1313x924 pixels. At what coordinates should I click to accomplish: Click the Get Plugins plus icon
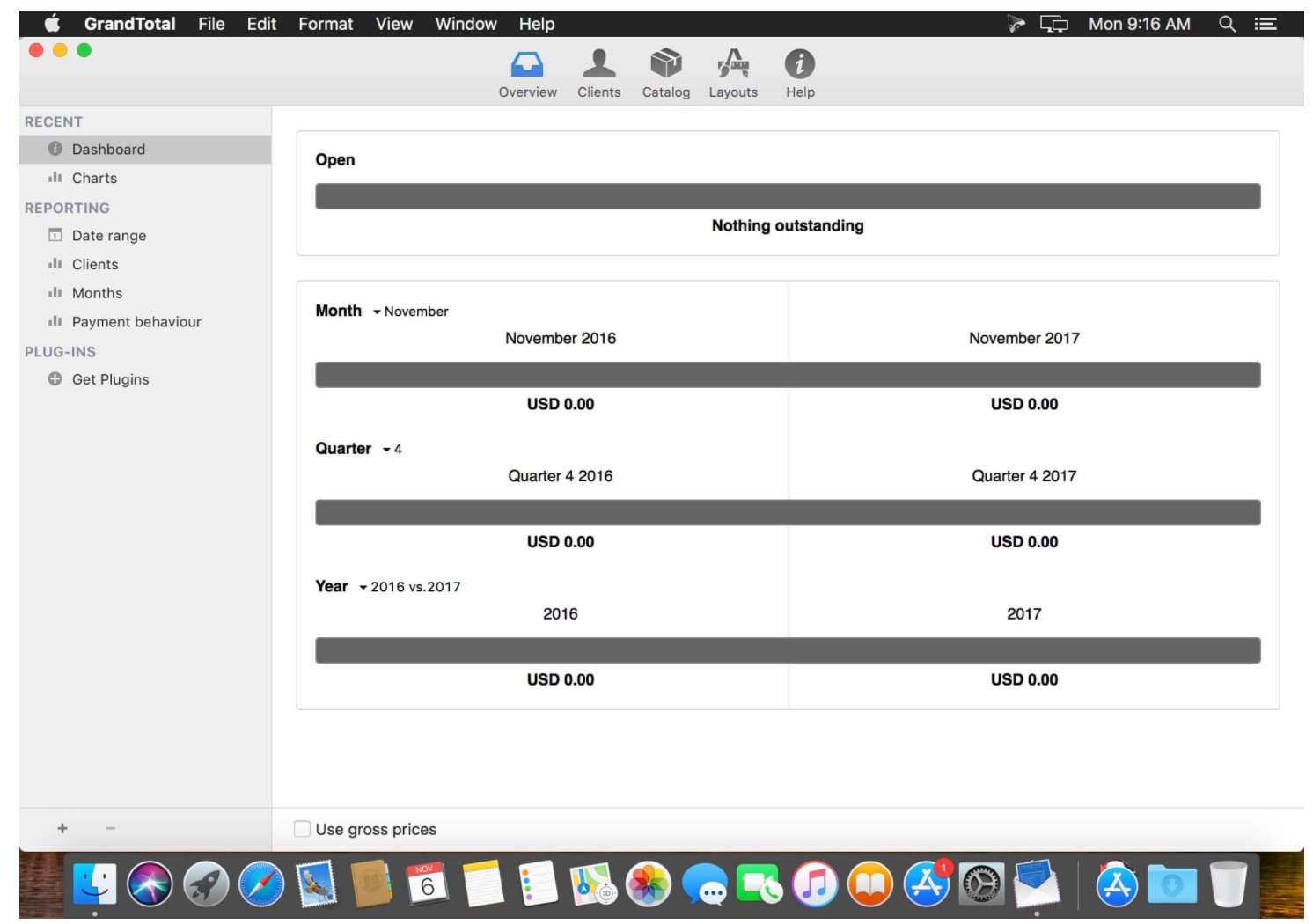coord(55,379)
